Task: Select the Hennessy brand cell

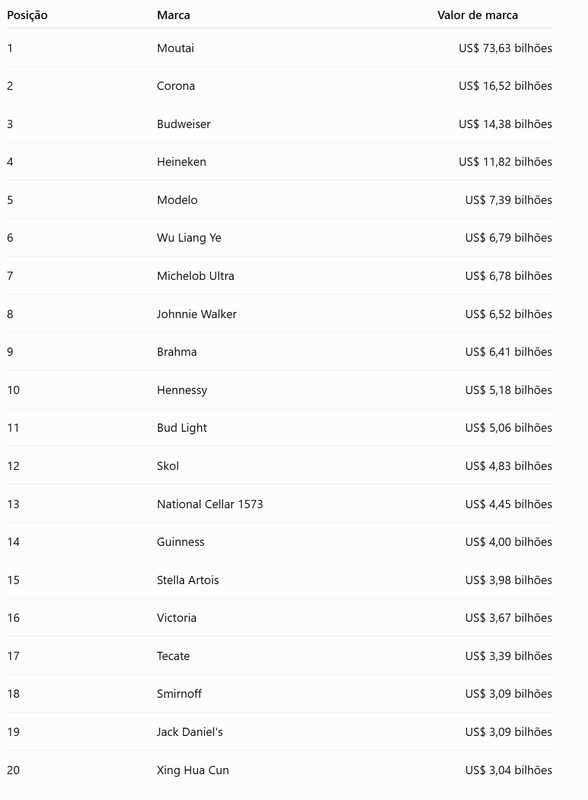Action: (182, 390)
